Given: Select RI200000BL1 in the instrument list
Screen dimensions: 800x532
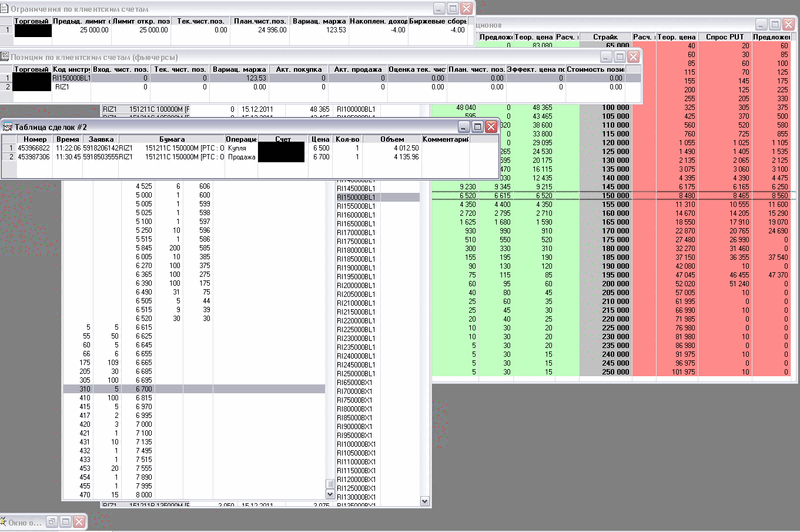Looking at the screenshot, I should 356,286.
